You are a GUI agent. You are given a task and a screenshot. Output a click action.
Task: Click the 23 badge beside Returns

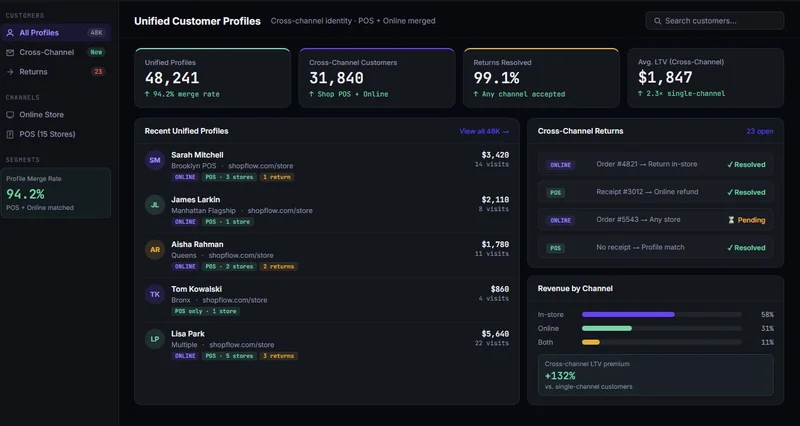[97, 72]
